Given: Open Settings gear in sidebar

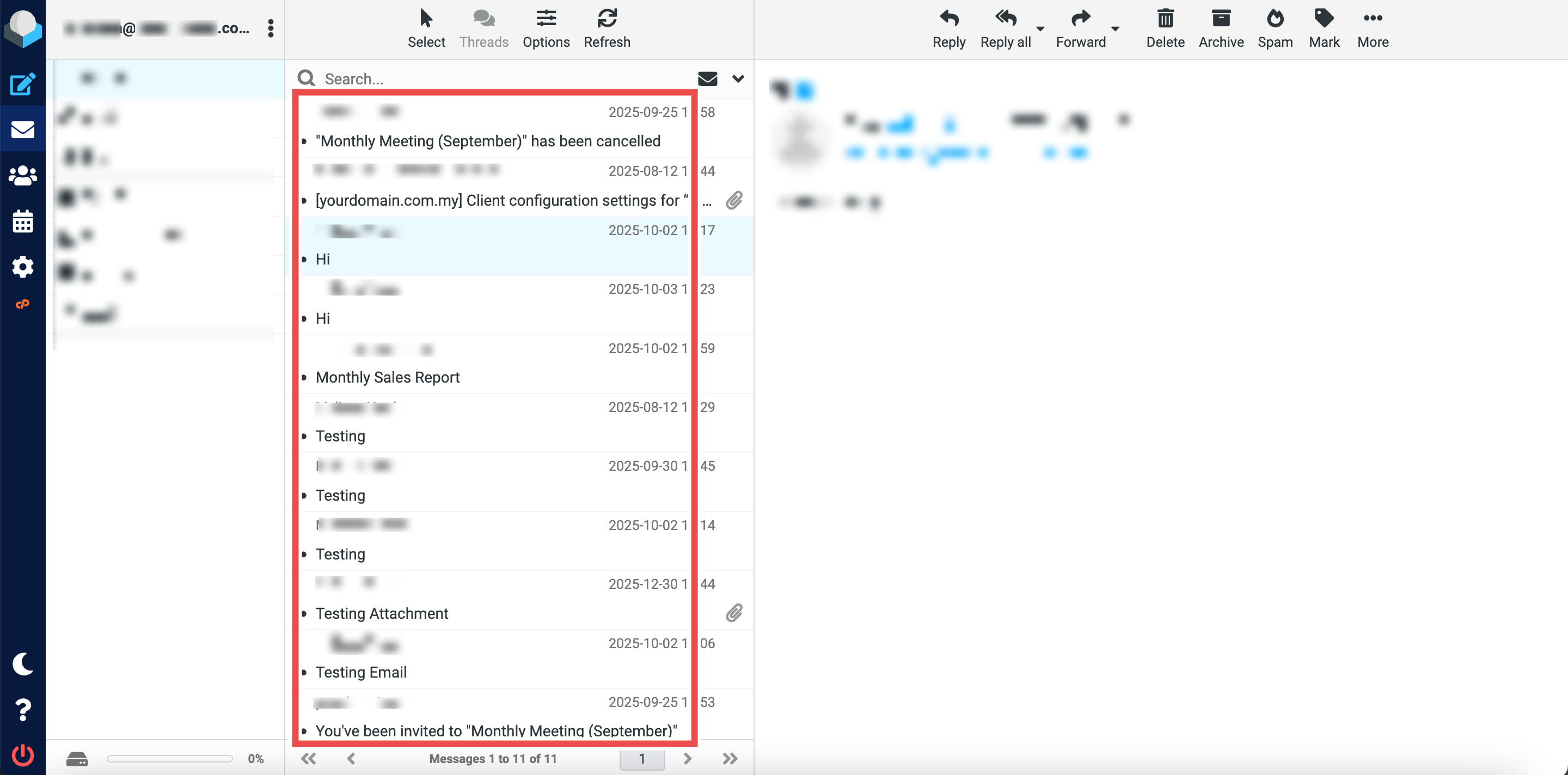Looking at the screenshot, I should tap(22, 267).
